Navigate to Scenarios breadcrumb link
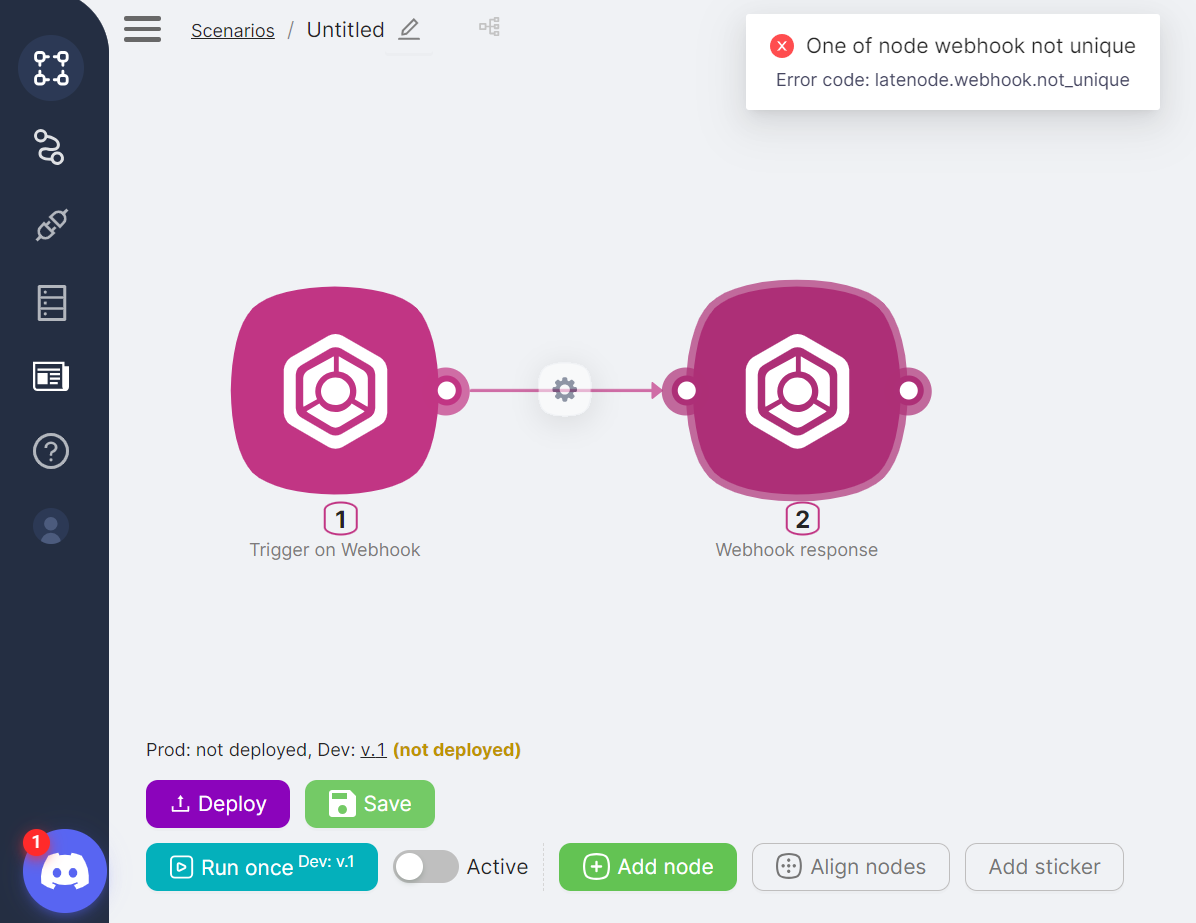 [232, 31]
